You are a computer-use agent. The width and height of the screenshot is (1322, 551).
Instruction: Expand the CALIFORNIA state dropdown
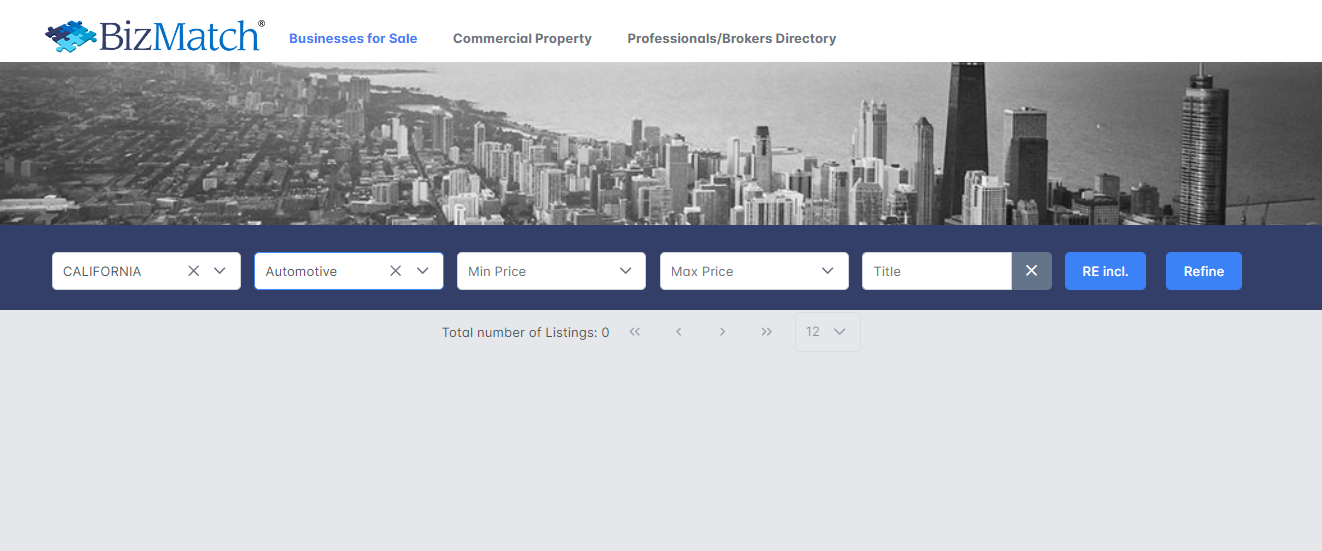[x=220, y=271]
